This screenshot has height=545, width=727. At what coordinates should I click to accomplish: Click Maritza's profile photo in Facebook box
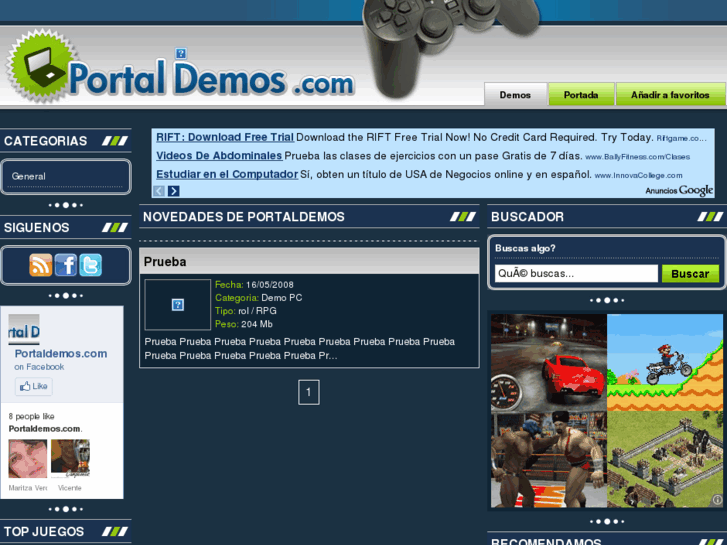tap(28, 459)
